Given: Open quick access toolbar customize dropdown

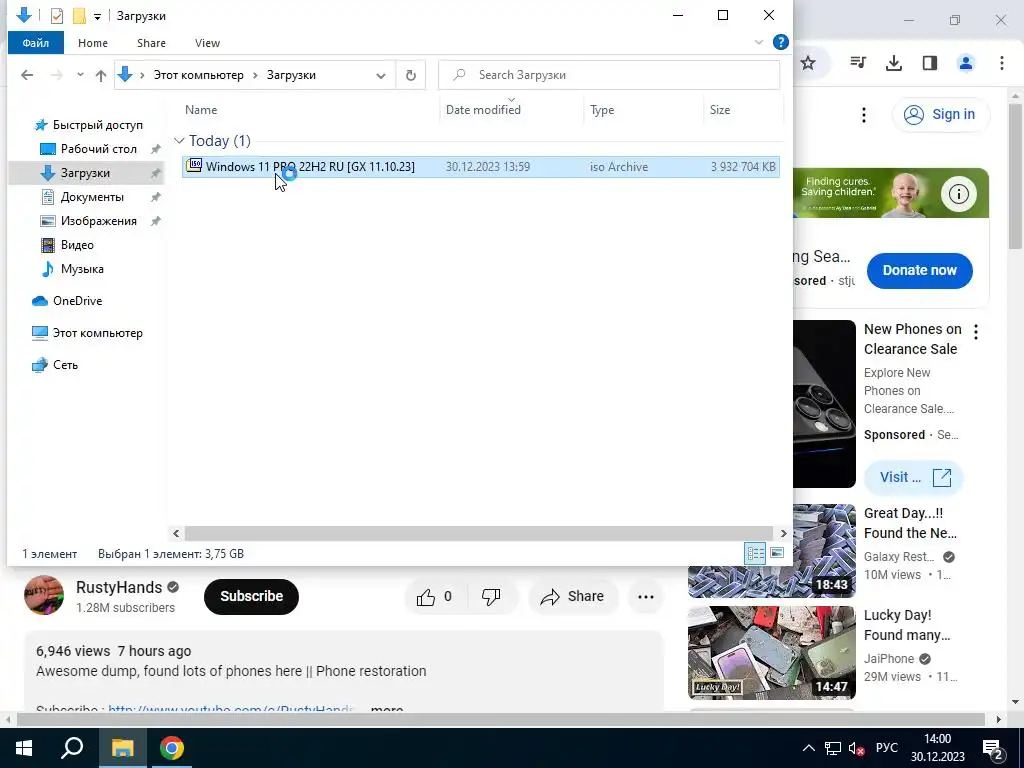Looking at the screenshot, I should point(97,16).
